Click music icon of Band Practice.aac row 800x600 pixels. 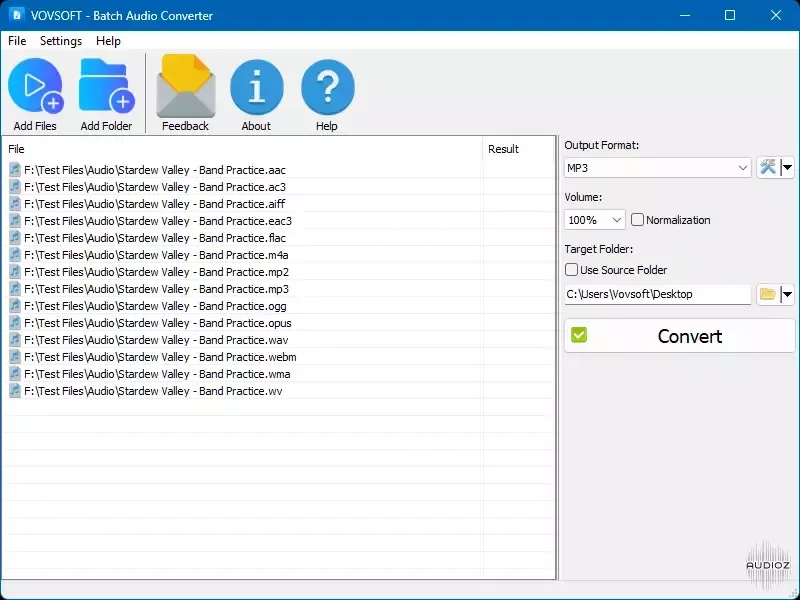click(x=15, y=169)
